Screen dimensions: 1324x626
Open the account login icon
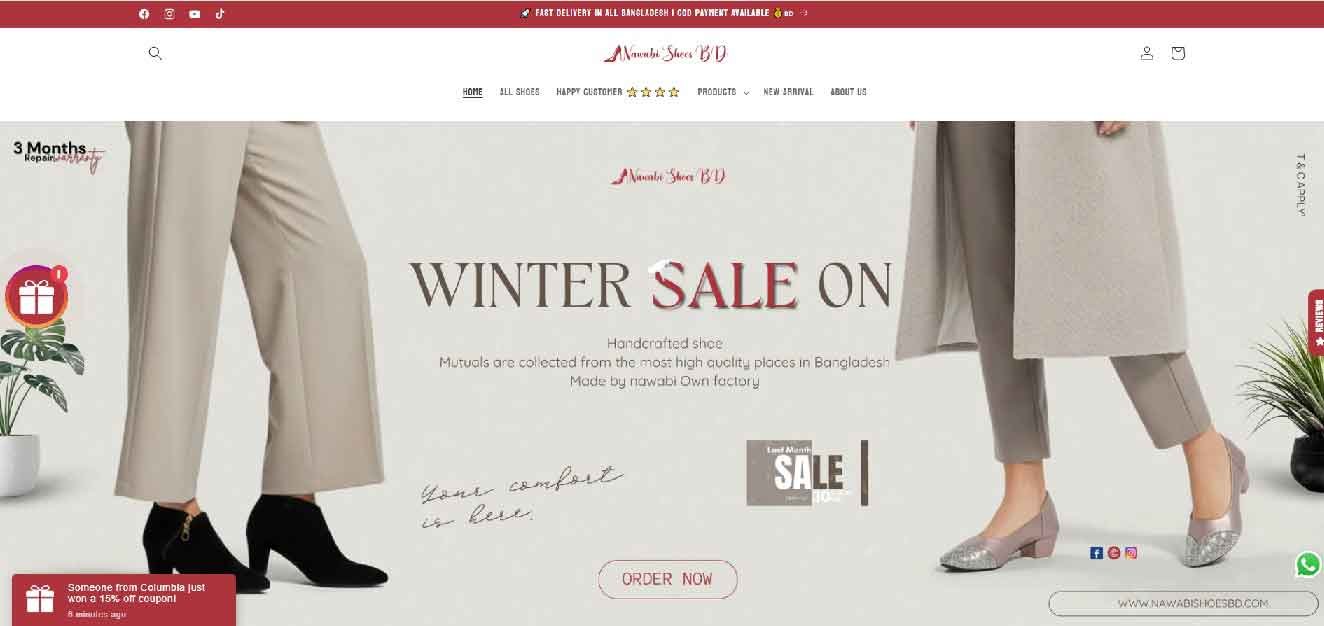pos(1147,53)
